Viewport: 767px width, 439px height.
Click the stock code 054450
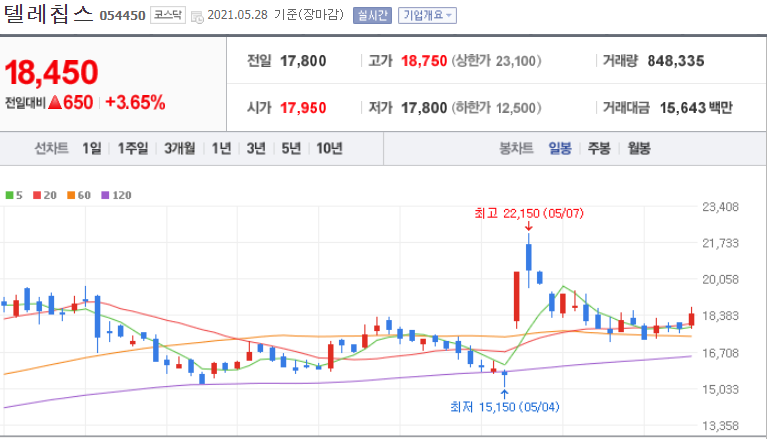(x=122, y=16)
